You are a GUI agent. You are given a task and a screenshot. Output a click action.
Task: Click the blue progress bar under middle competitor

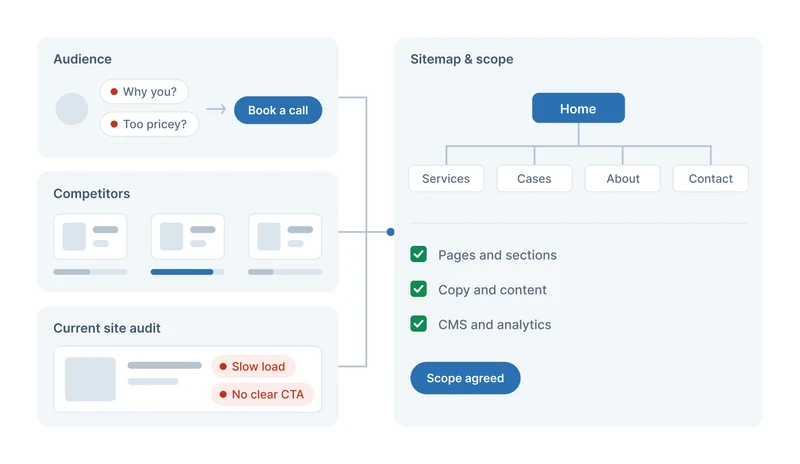(x=188, y=272)
